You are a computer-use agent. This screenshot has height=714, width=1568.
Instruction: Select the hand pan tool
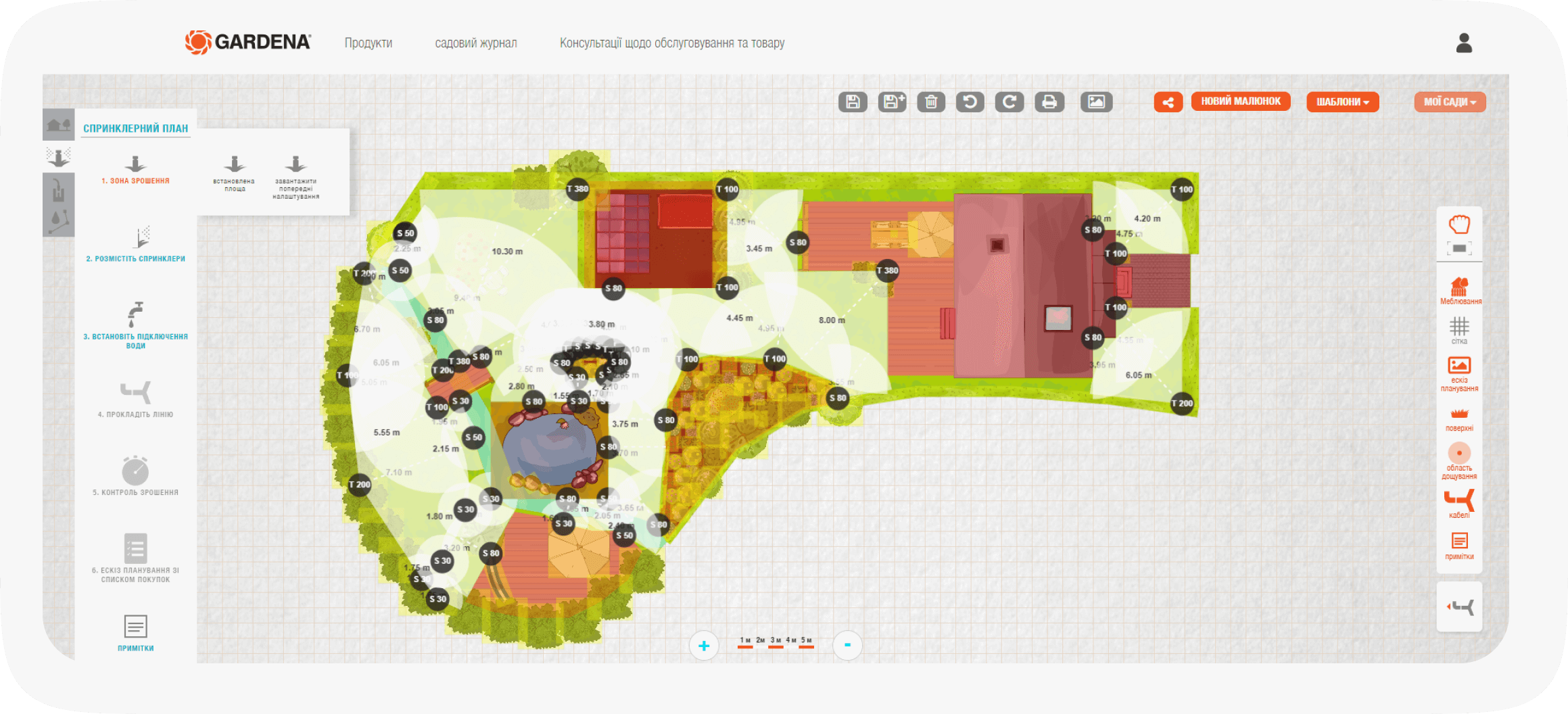1459,224
